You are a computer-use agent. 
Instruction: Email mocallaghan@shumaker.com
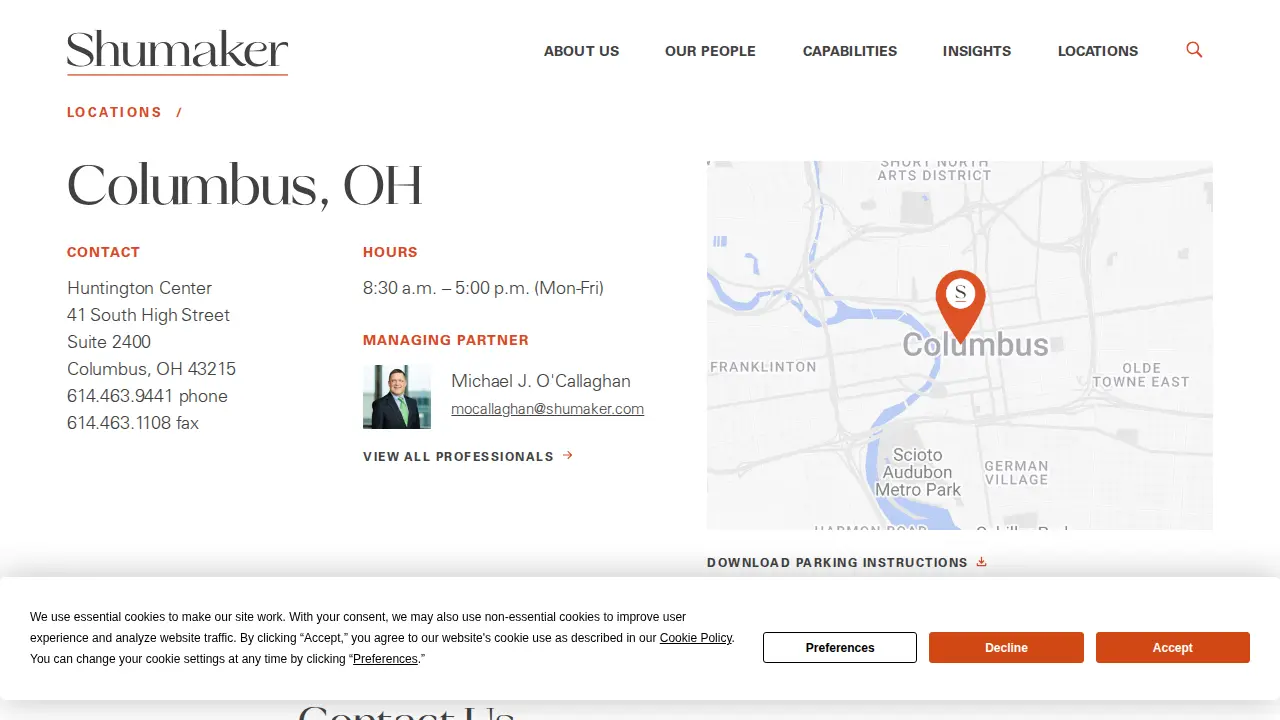(x=547, y=409)
